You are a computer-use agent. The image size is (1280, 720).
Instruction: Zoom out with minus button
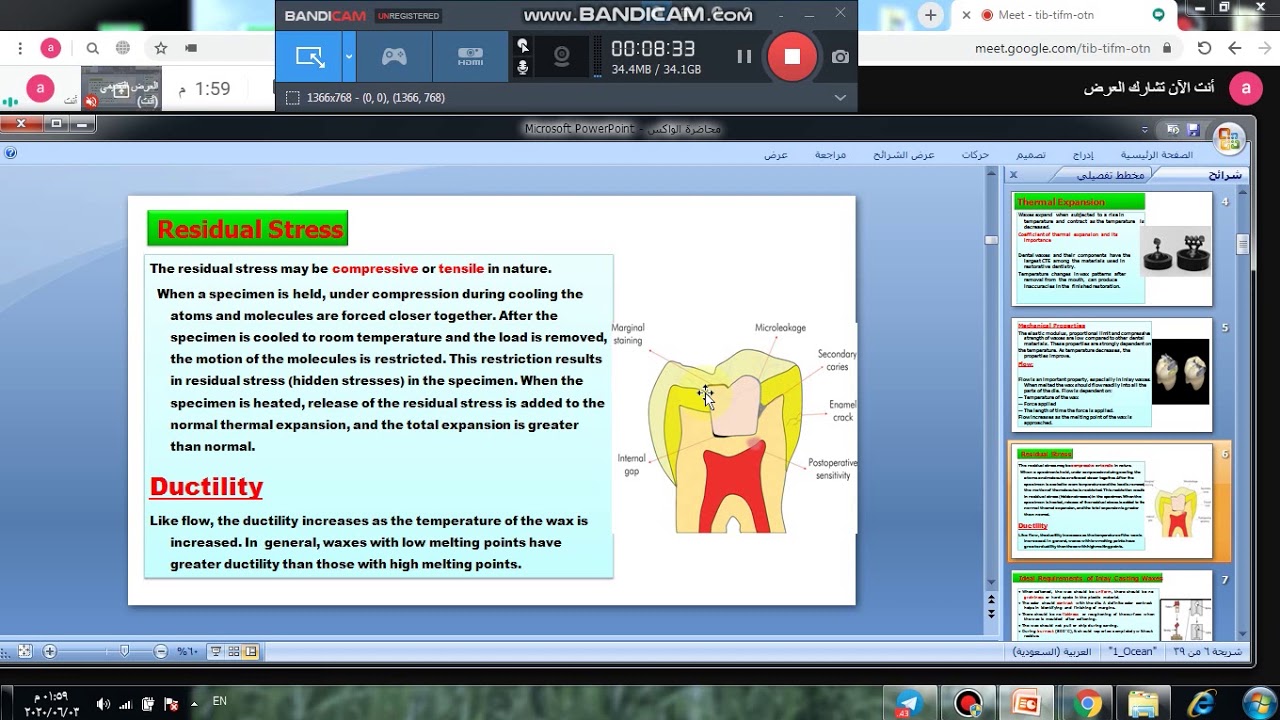point(160,651)
